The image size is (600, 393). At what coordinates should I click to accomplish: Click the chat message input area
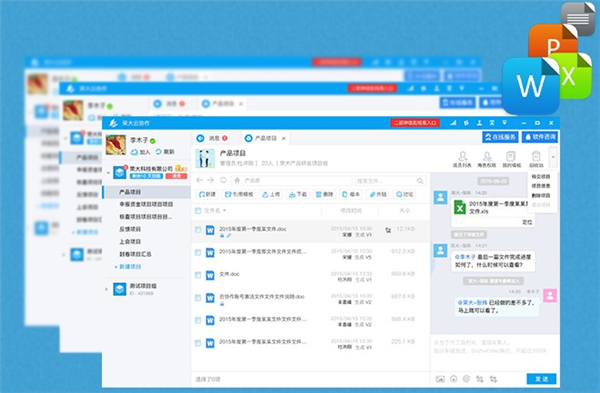[495, 352]
